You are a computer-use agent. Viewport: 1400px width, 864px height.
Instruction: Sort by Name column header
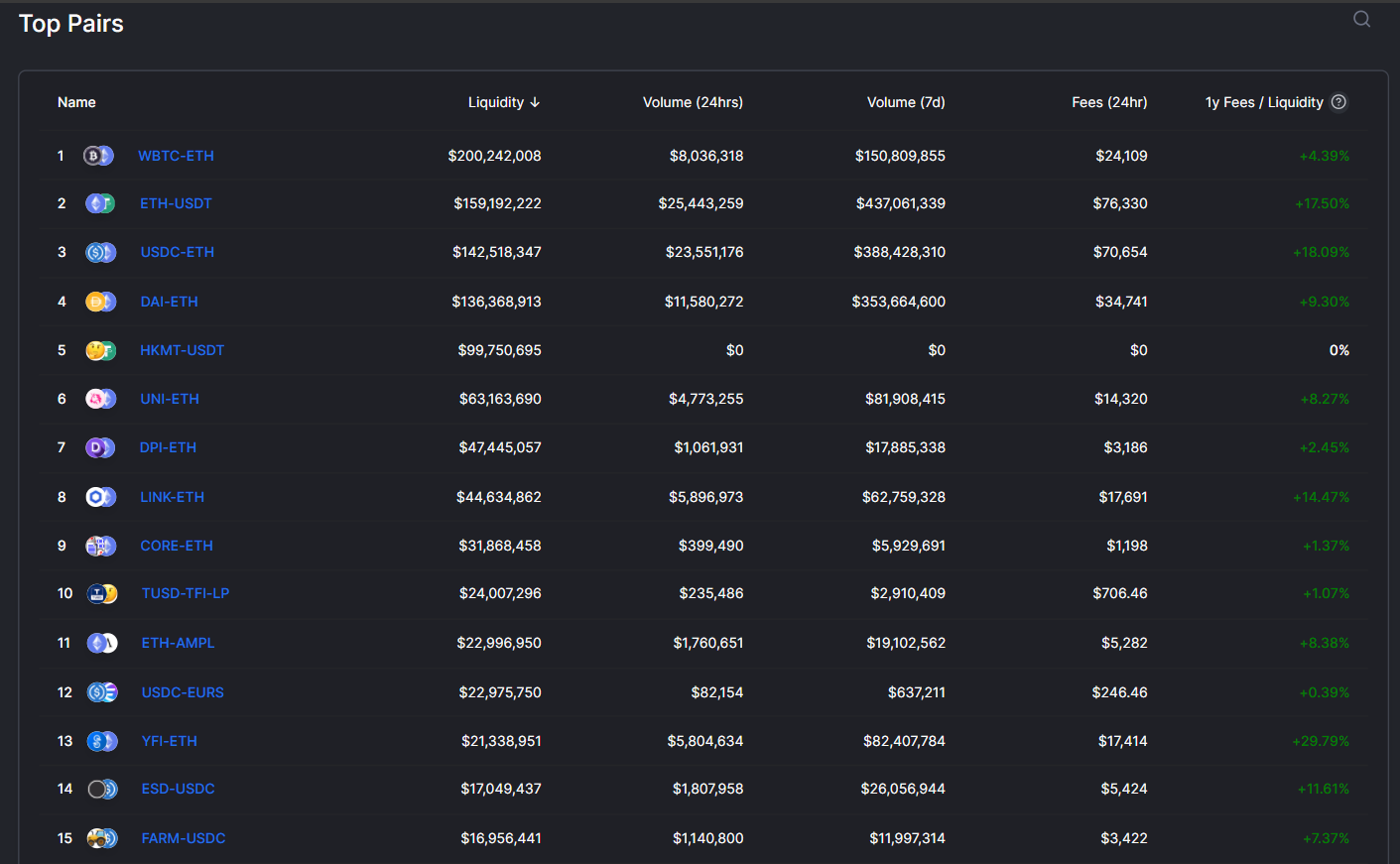pyautogui.click(x=76, y=102)
